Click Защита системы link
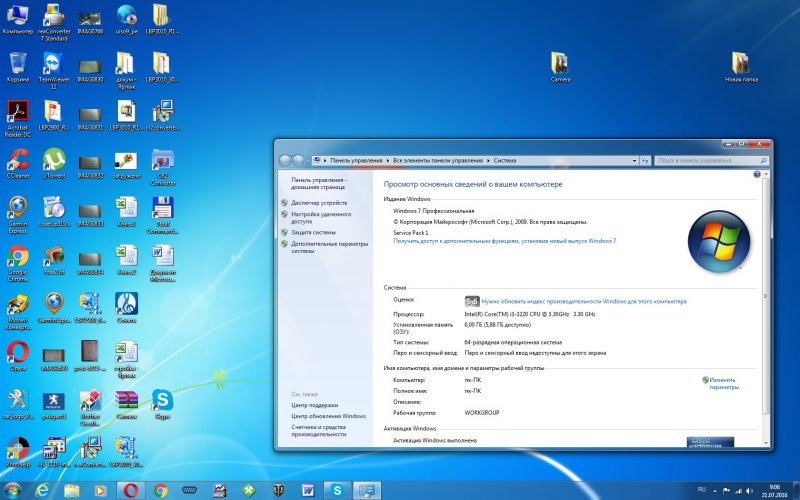 click(313, 232)
